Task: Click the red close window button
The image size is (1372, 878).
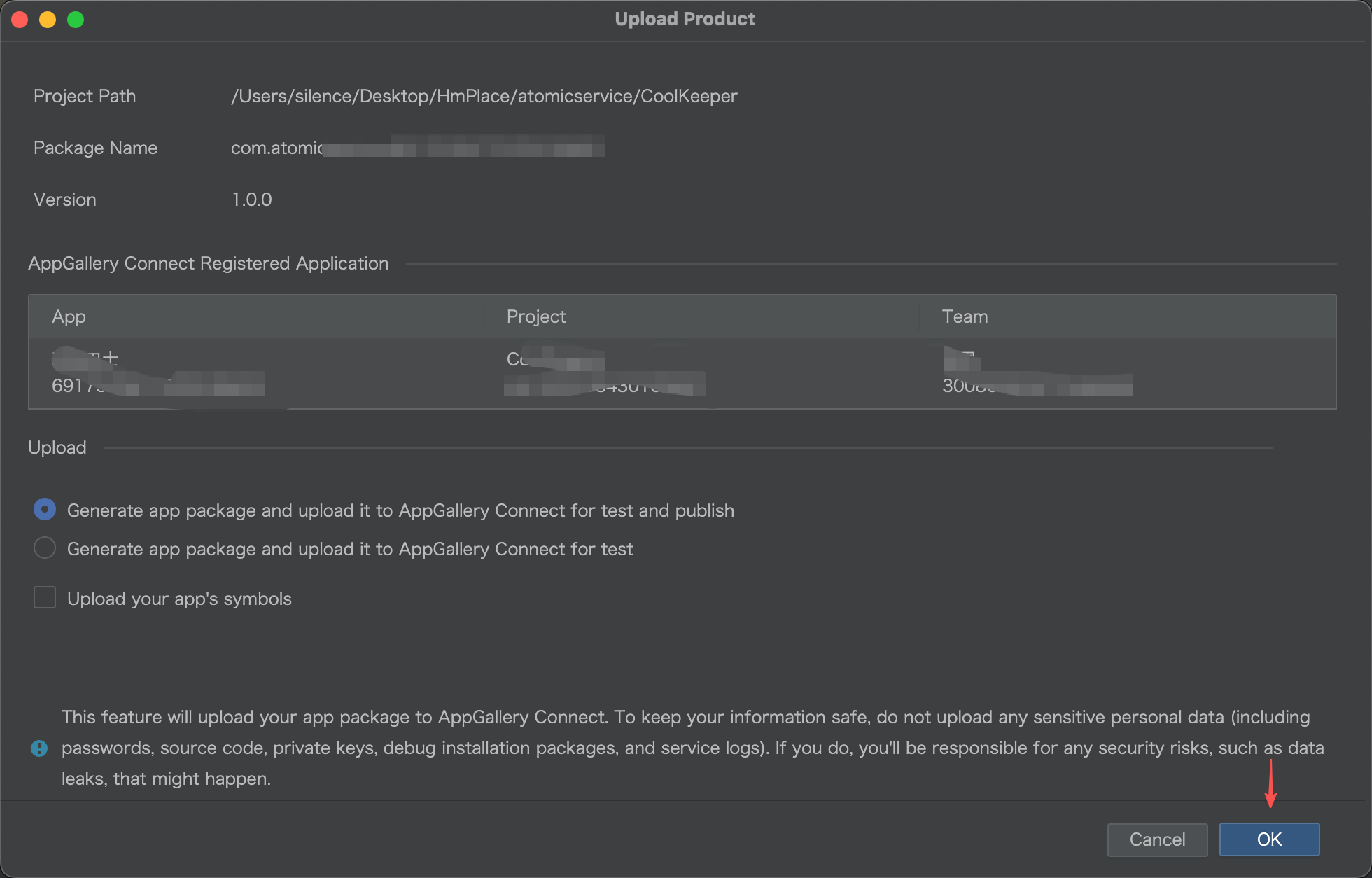Action: tap(20, 20)
